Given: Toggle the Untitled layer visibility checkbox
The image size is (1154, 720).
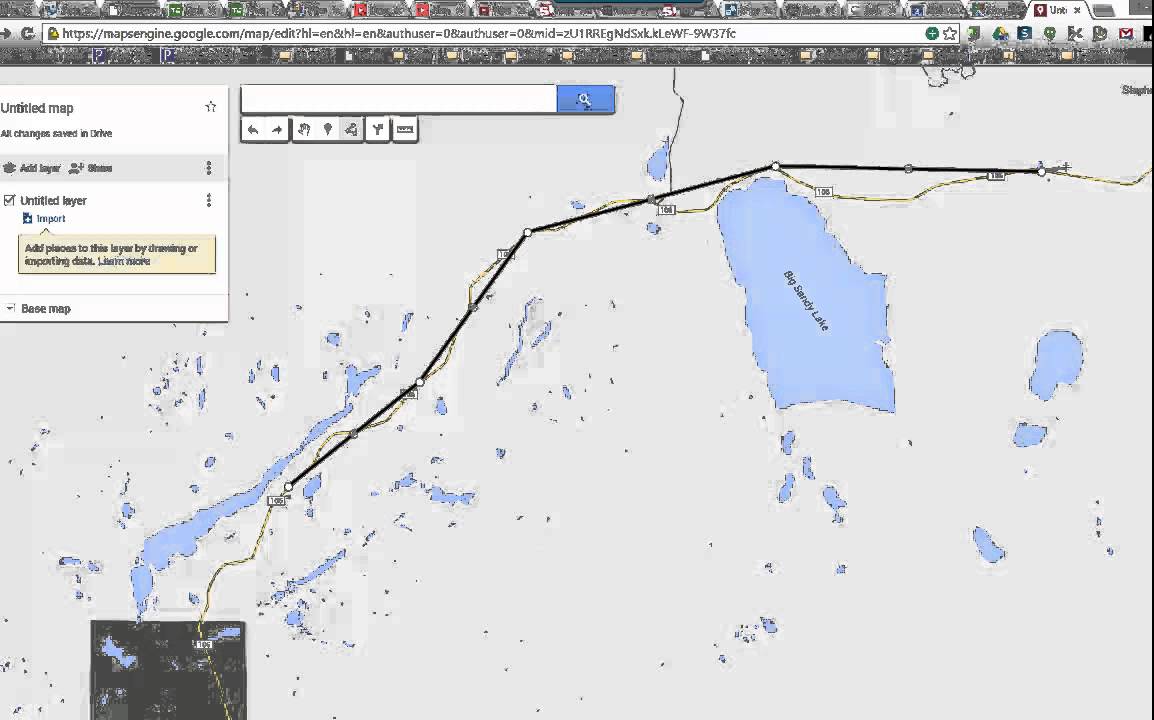Looking at the screenshot, I should (10, 200).
